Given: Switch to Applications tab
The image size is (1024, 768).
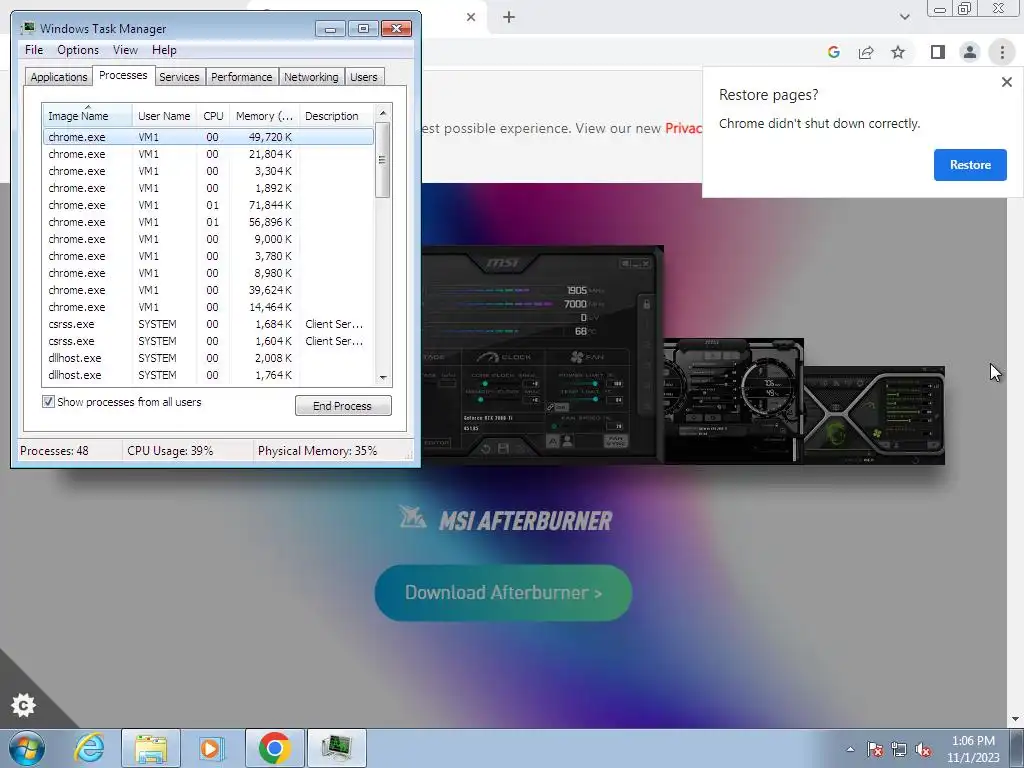Looking at the screenshot, I should (x=59, y=77).
